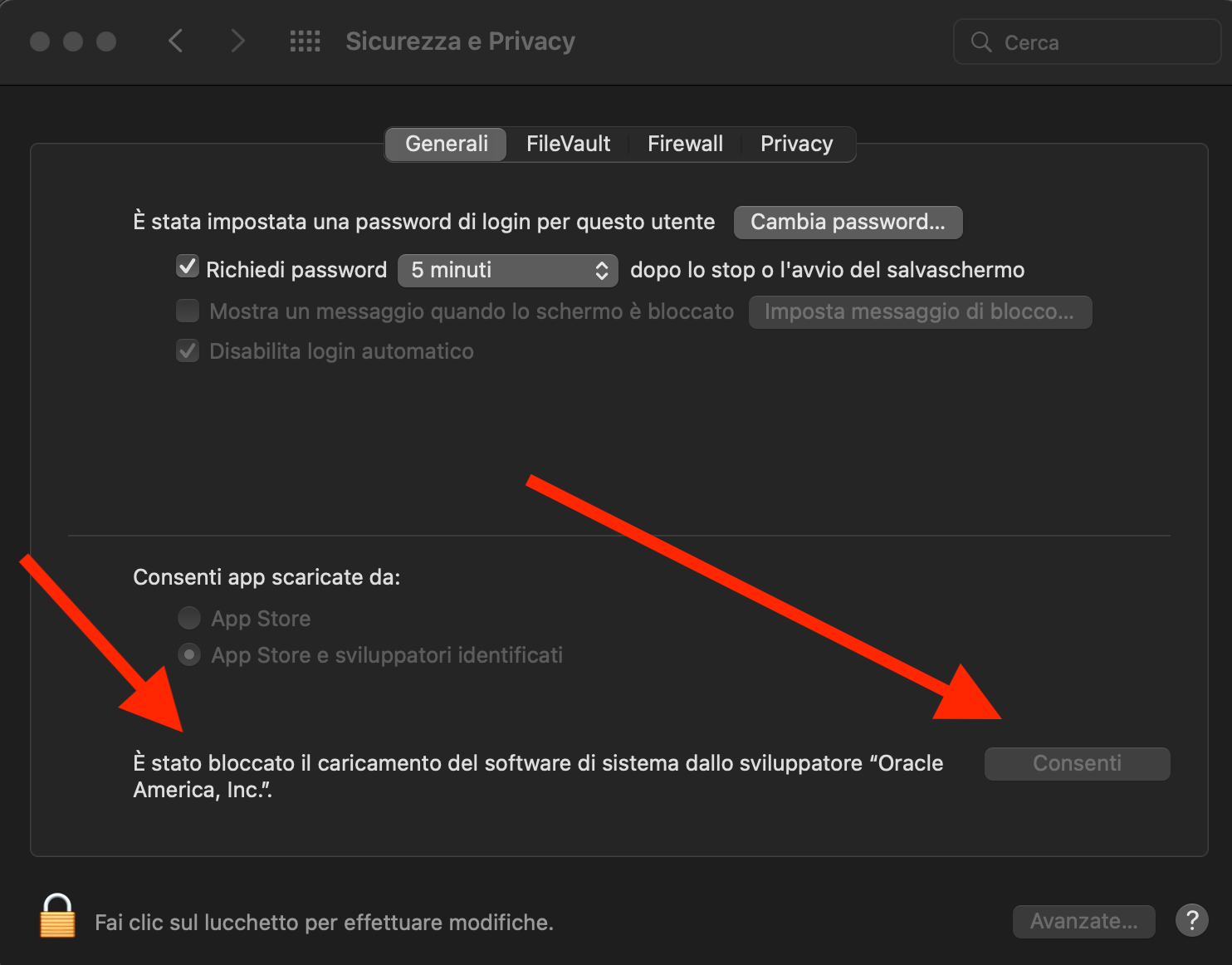This screenshot has width=1232, height=965.
Task: Toggle the Richiedi password checkbox
Action: point(188,267)
